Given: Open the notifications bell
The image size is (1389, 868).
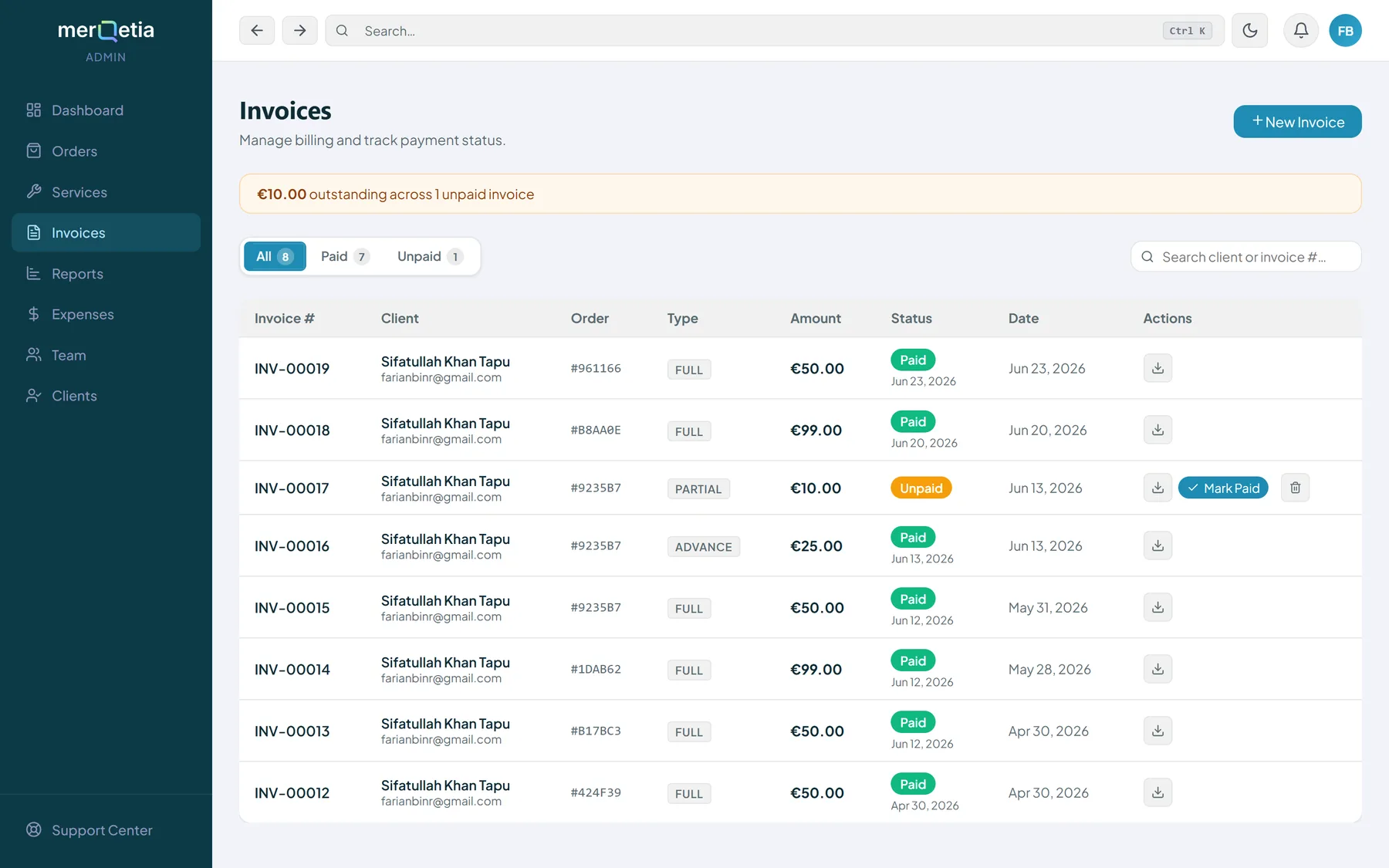Looking at the screenshot, I should (x=1300, y=31).
